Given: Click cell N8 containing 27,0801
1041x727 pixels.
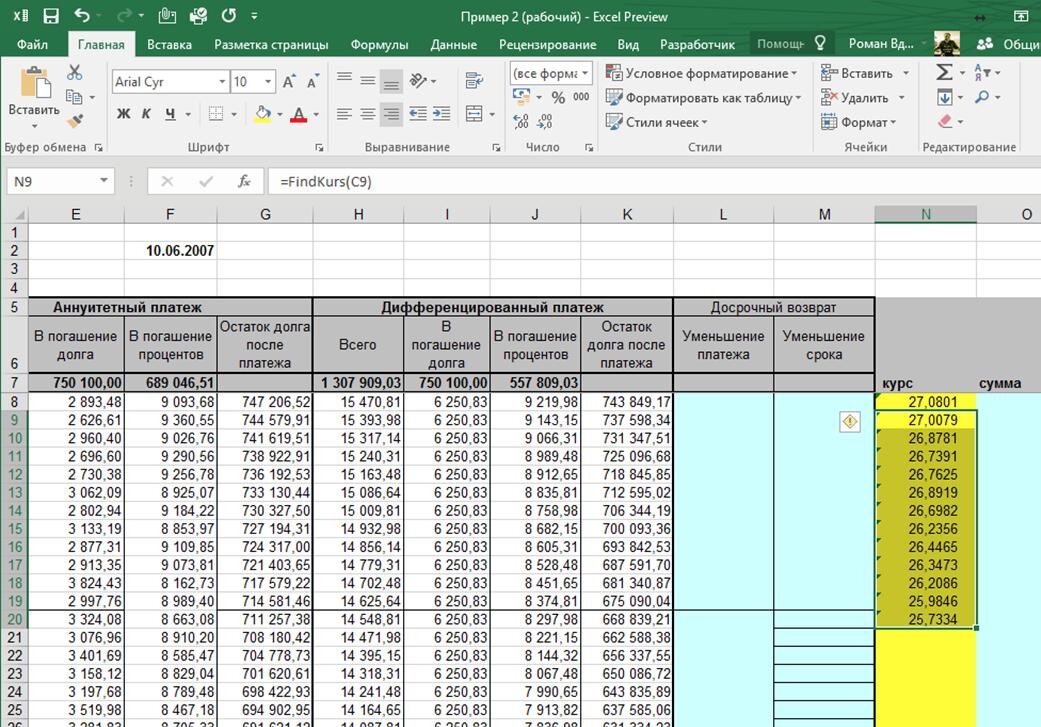Looking at the screenshot, I should point(925,402).
